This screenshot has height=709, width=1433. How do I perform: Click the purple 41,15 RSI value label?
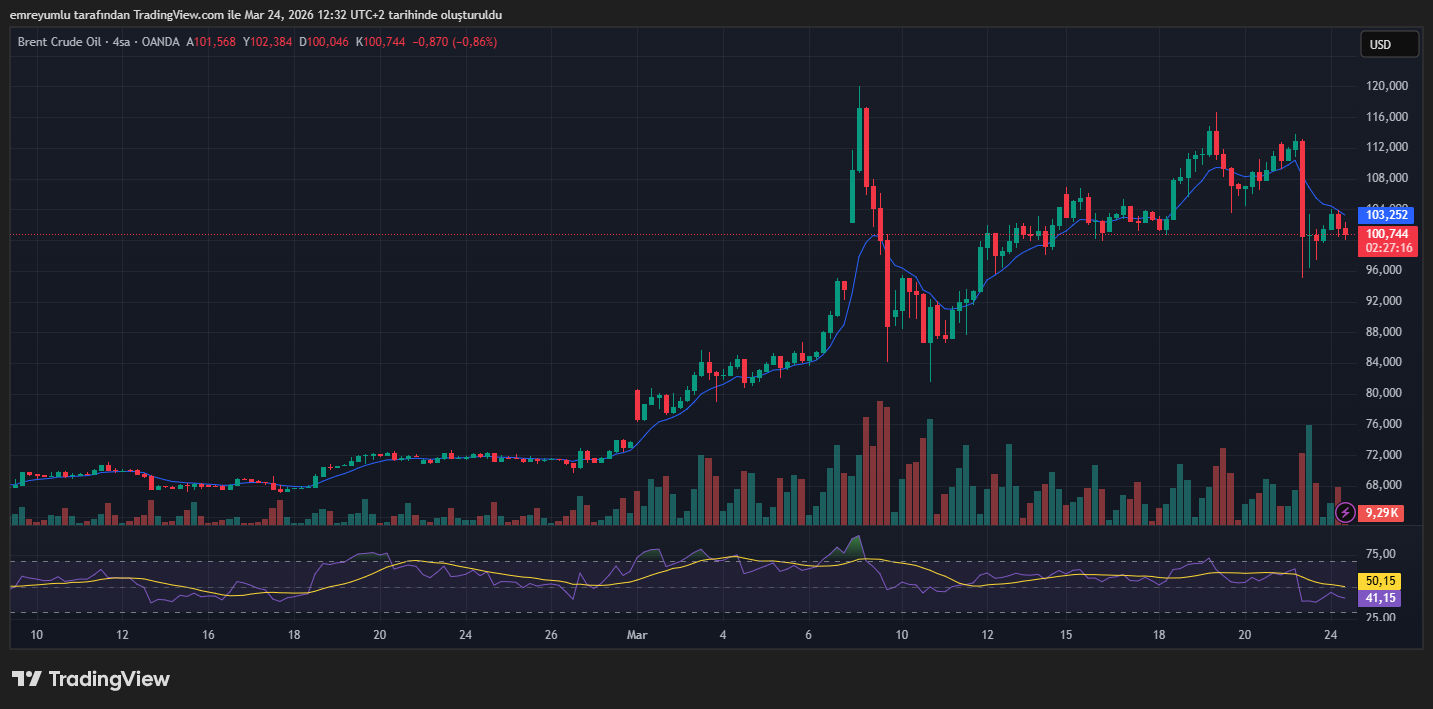[1379, 598]
